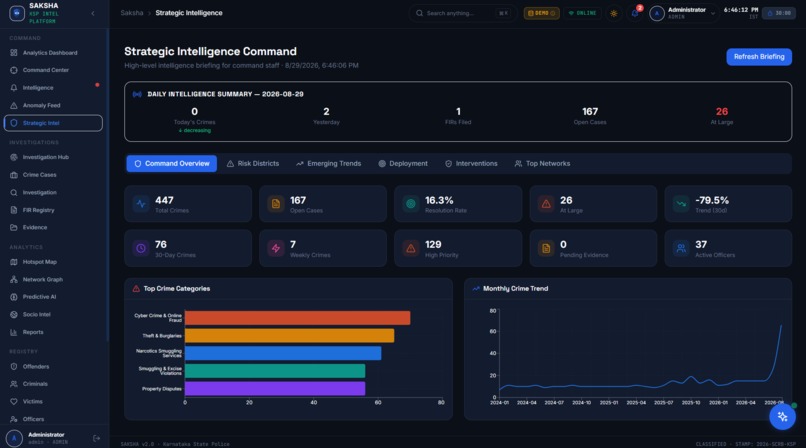Click the 167 Open Cases summary value
The width and height of the screenshot is (806, 448).
[590, 111]
